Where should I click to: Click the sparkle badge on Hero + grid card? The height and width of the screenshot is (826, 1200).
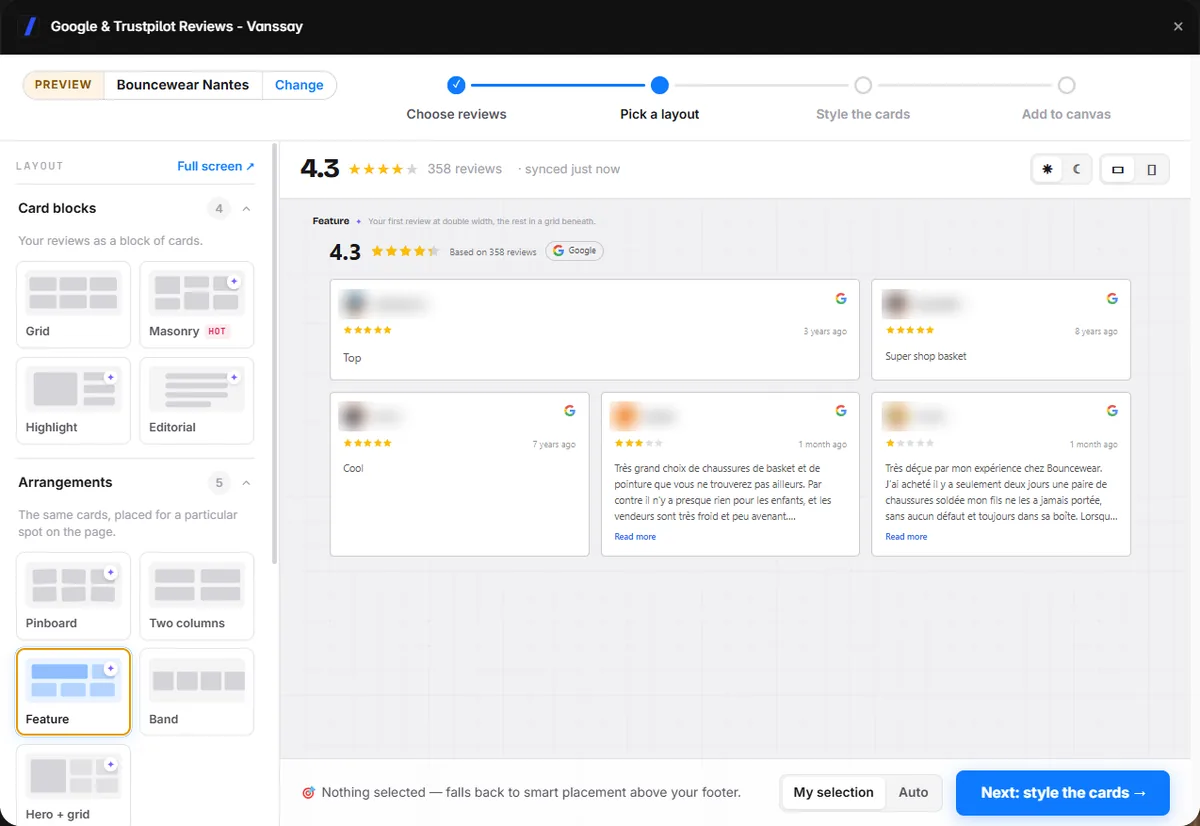[x=110, y=765]
